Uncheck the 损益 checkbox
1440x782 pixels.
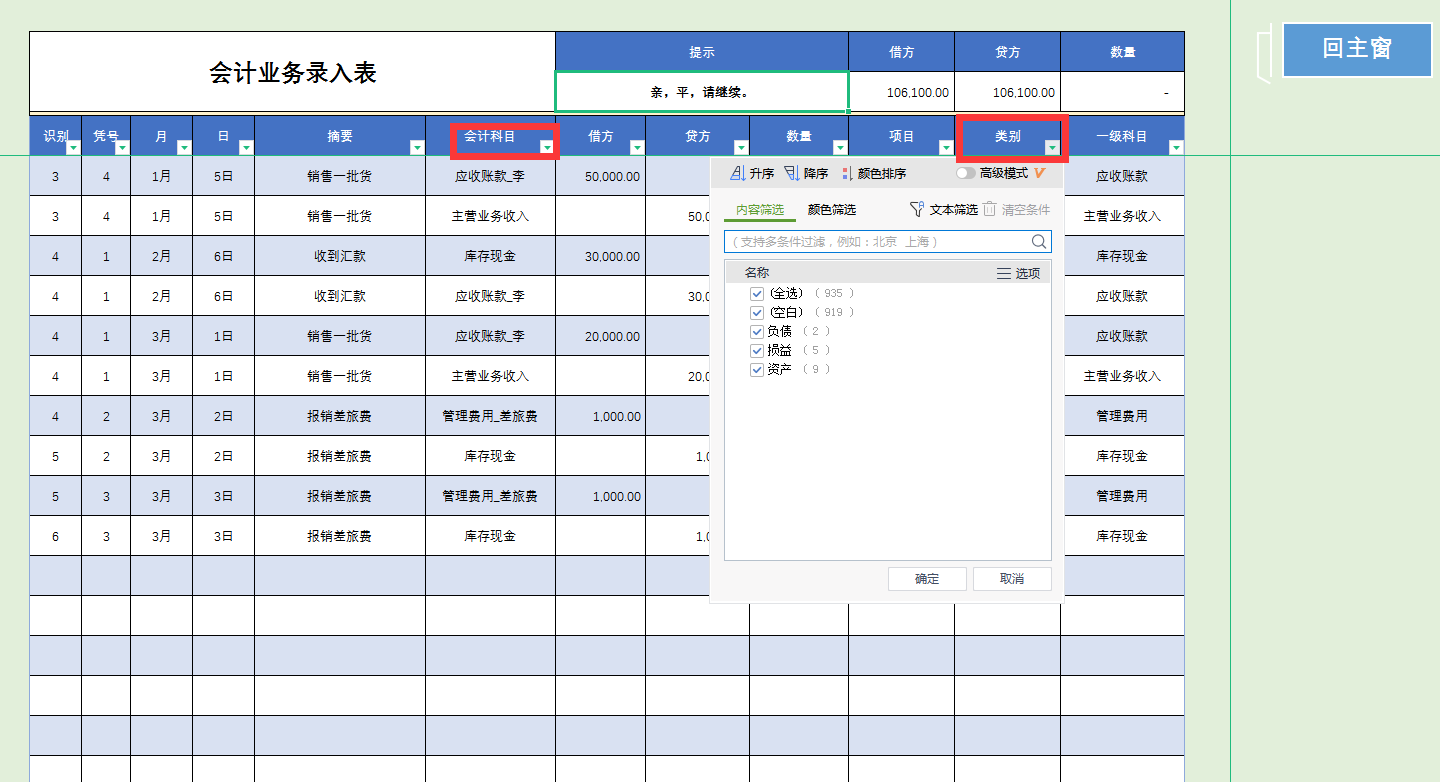point(757,350)
